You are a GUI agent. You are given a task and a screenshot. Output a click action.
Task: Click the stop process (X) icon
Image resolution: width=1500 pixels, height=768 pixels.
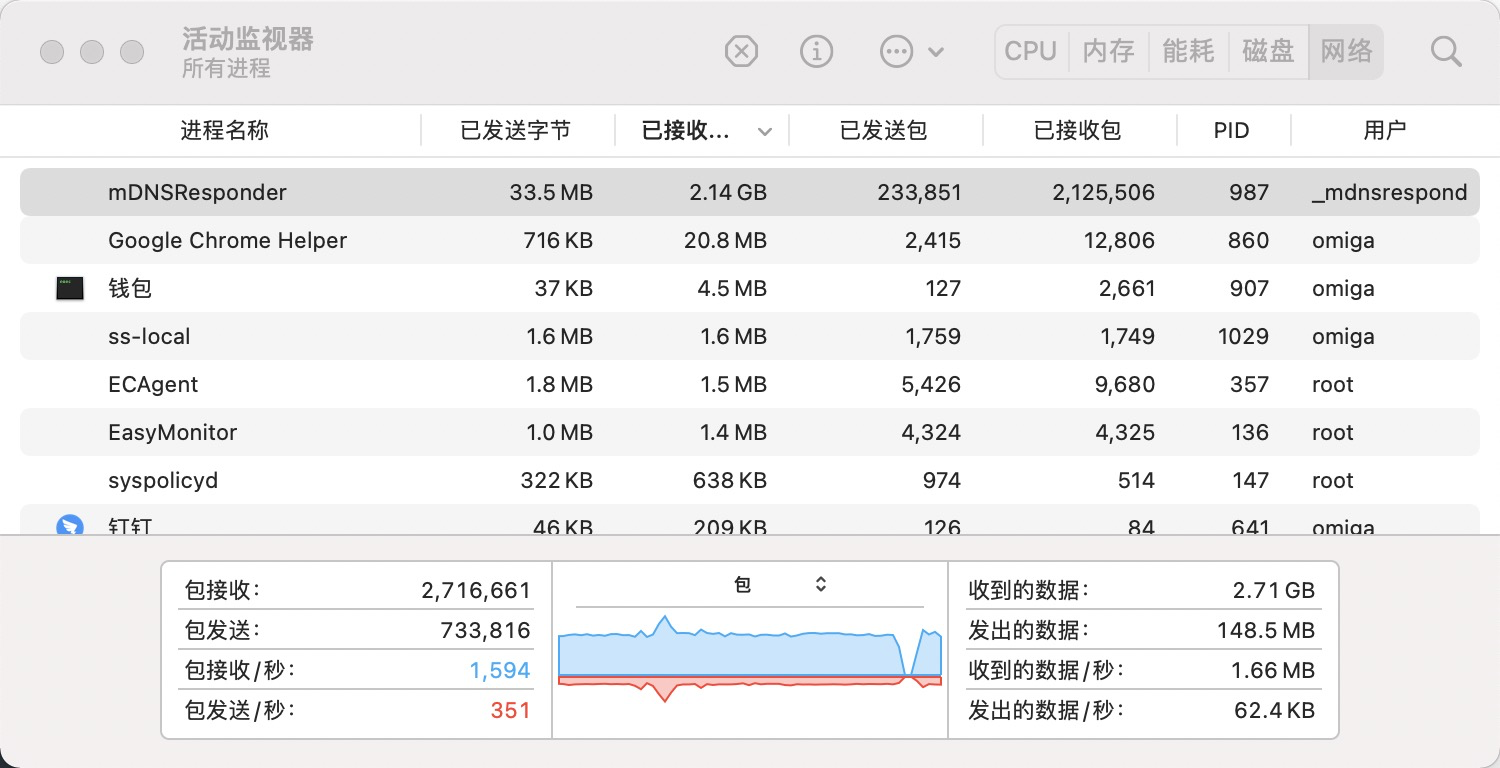741,51
